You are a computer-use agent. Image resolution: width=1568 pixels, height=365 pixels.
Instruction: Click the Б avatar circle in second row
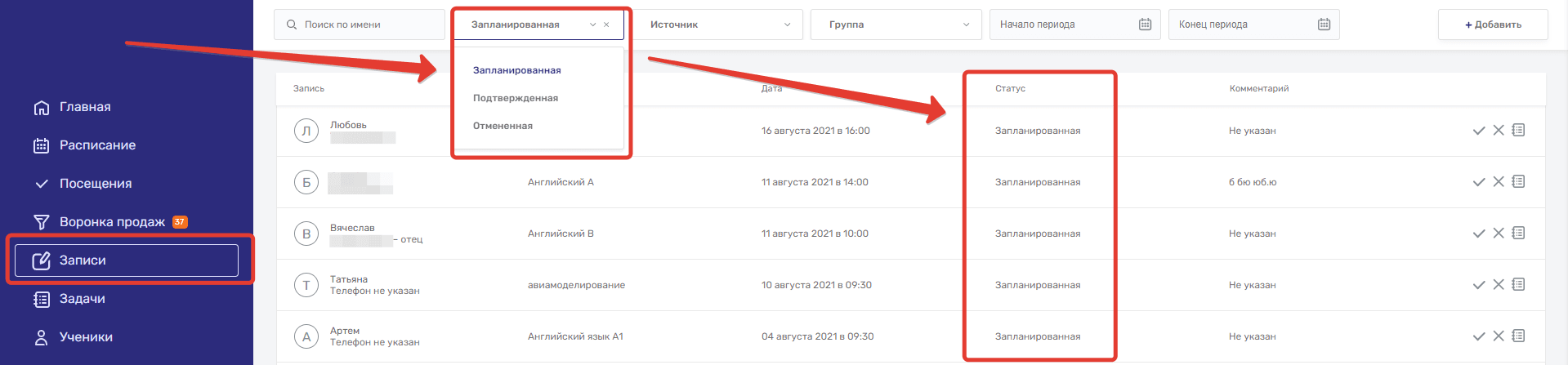306,182
